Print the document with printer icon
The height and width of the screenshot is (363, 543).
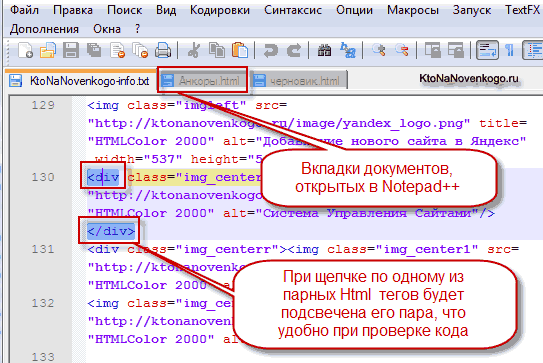[163, 51]
